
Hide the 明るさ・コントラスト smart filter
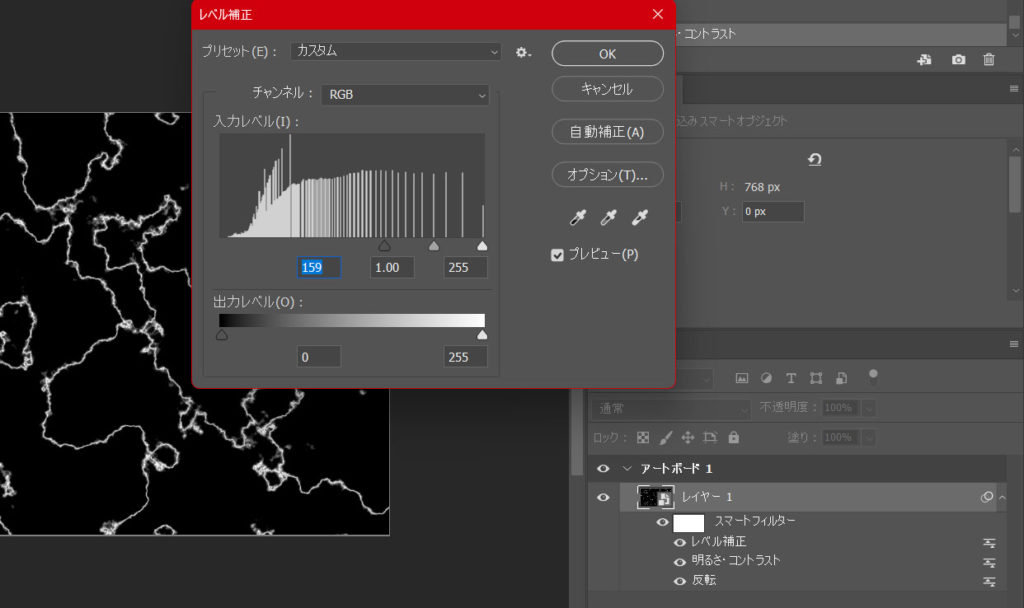[680, 561]
